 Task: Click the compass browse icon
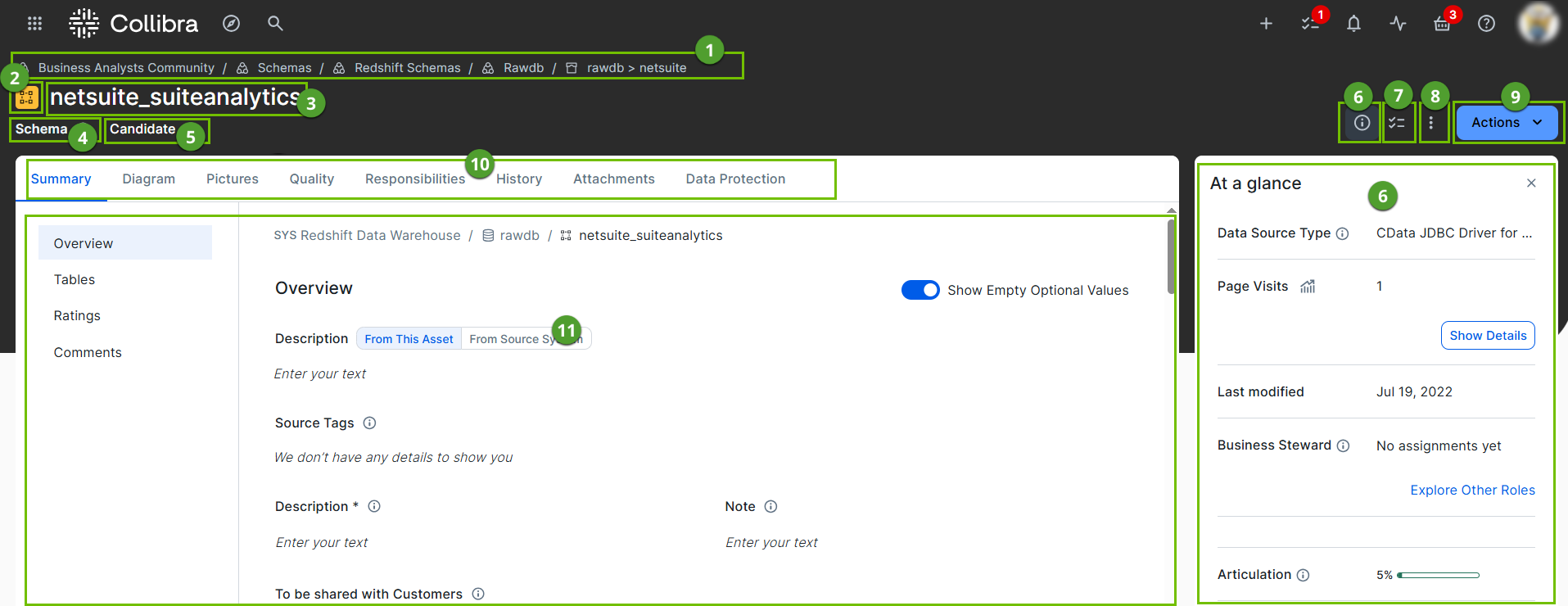point(232,24)
